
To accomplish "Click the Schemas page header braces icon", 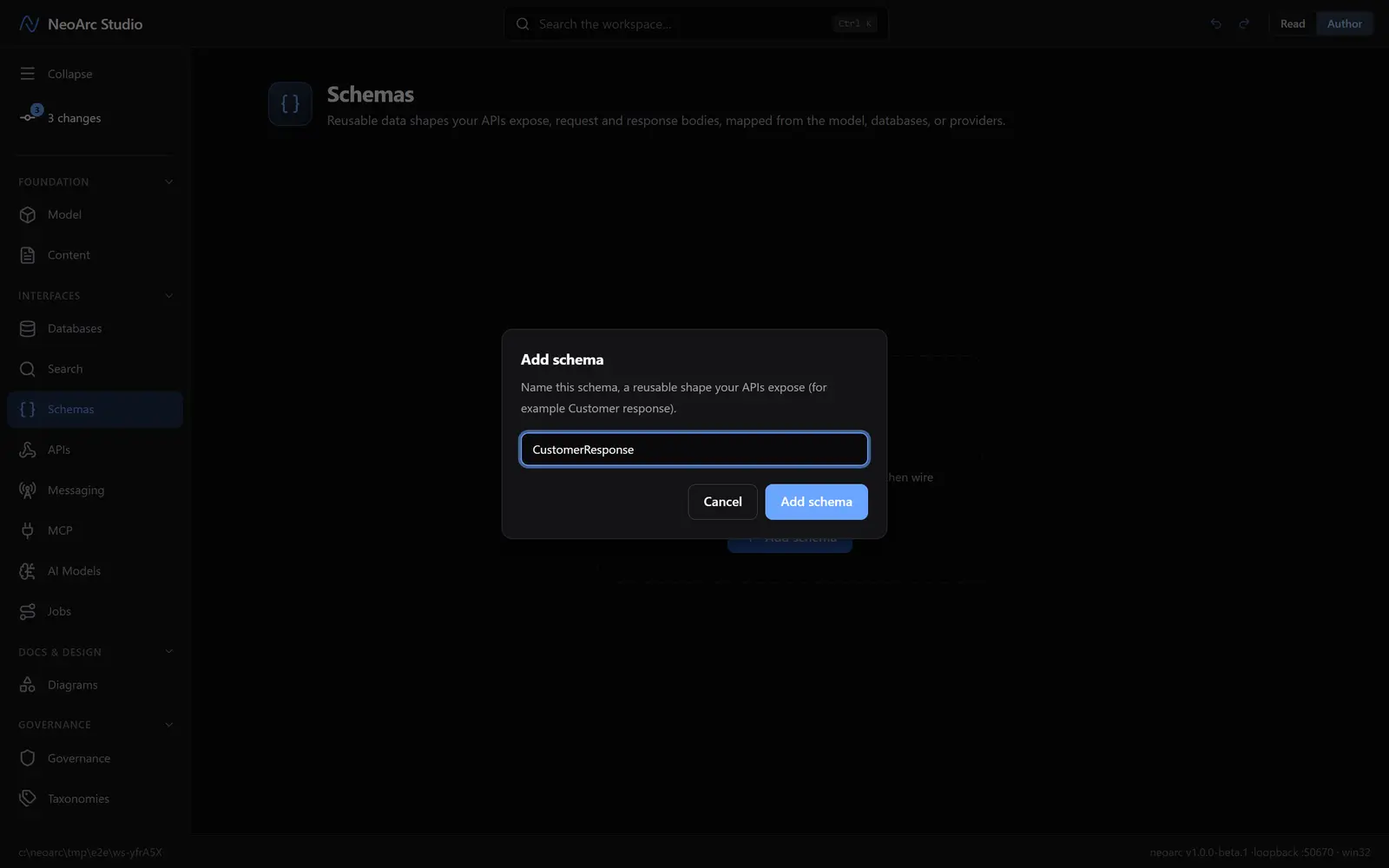I will (x=290, y=104).
